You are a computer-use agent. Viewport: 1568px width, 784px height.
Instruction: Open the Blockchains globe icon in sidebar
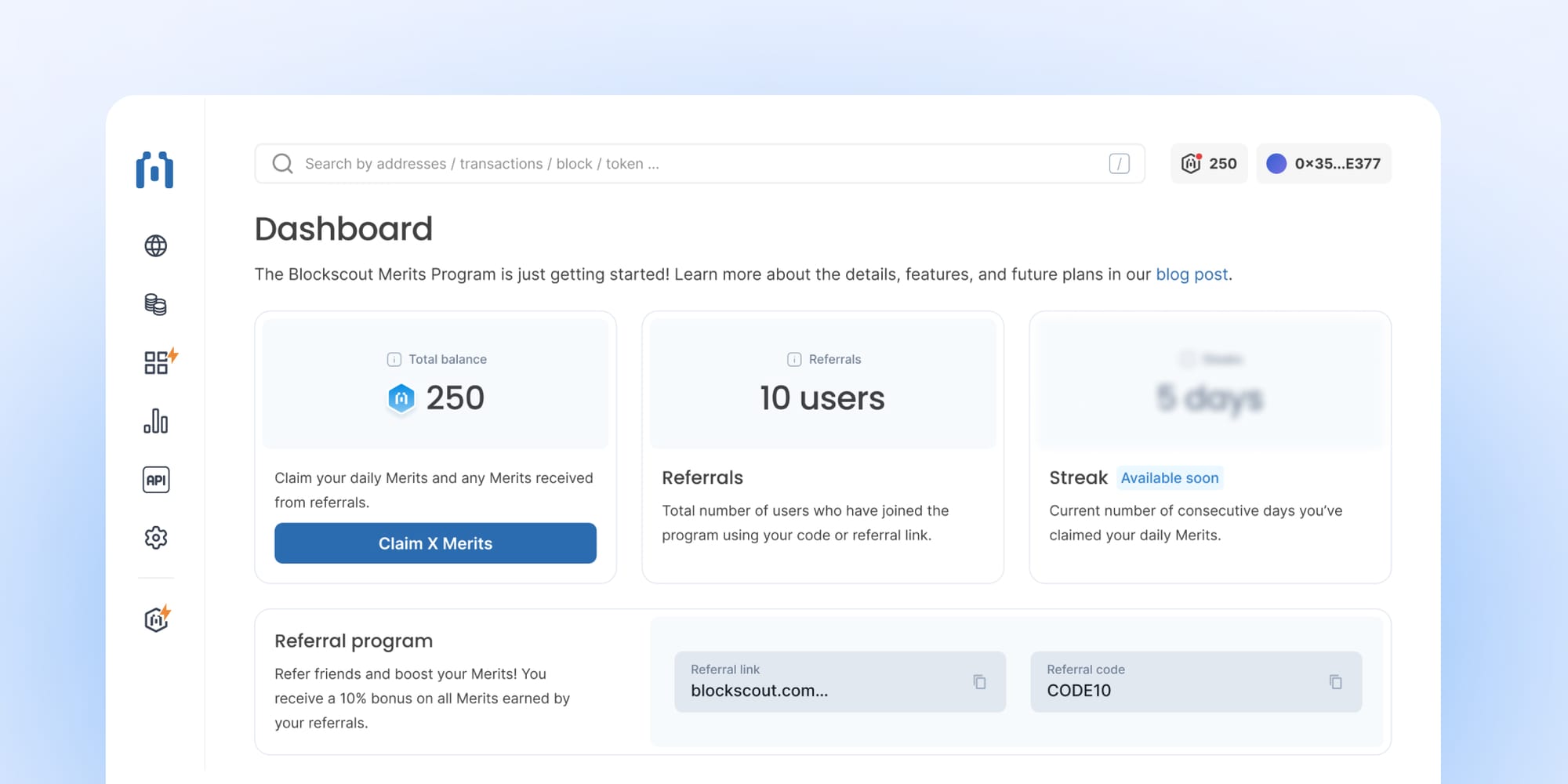(156, 245)
